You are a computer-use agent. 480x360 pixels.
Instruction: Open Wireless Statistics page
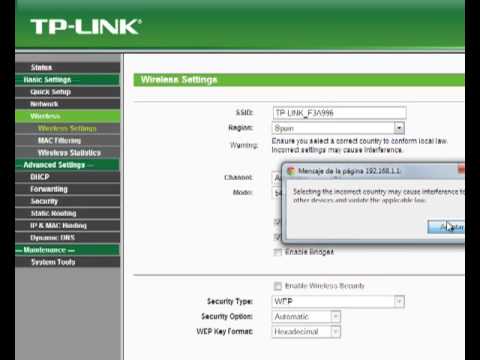pos(68,153)
